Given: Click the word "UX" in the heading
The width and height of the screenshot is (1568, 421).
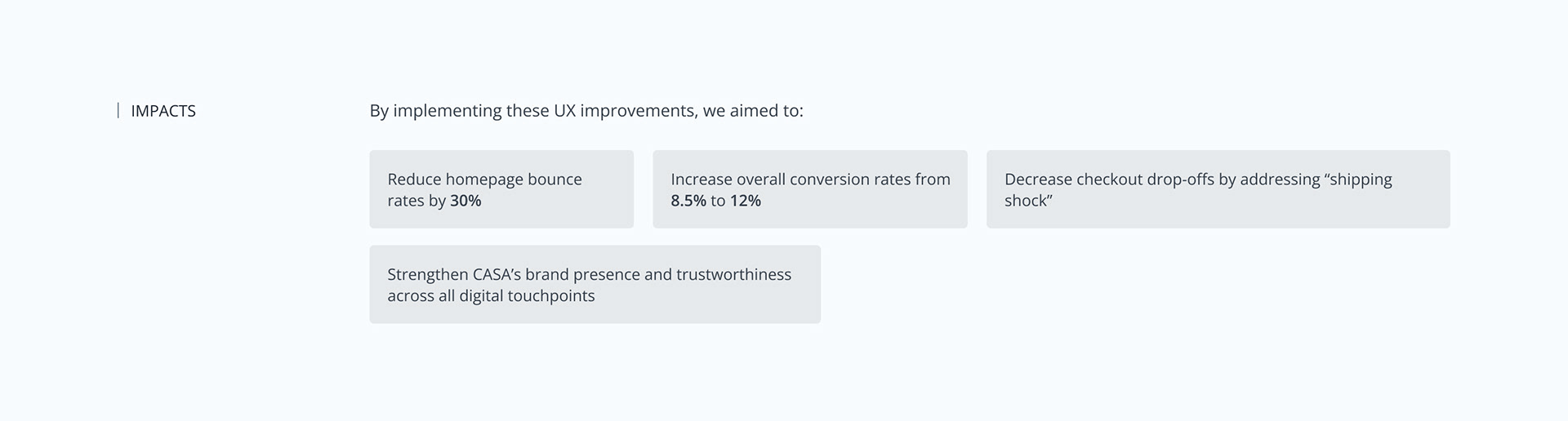Looking at the screenshot, I should pyautogui.click(x=564, y=110).
